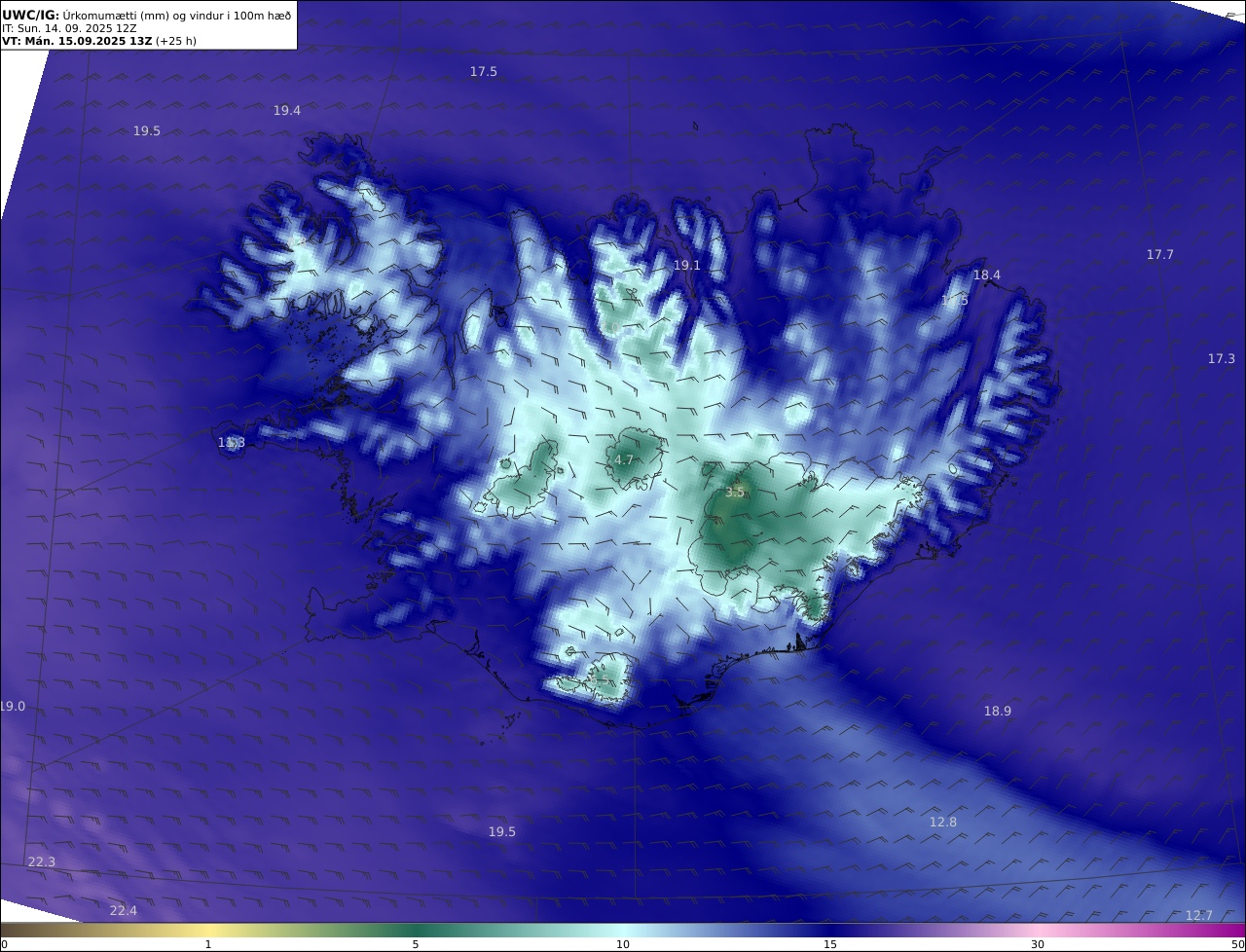Select the initial-time line "IT: Sun. 14. 09. 2025 12Z"

69,28
